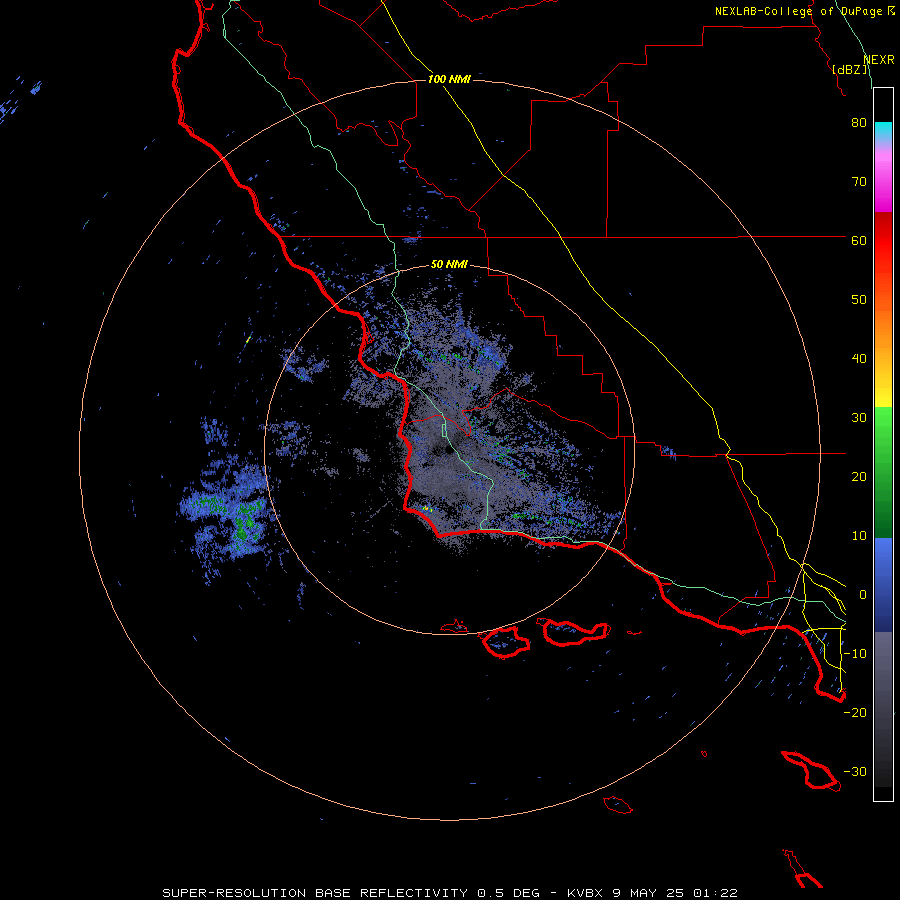Click the 50 value on the dBZ scale
The width and height of the screenshot is (900, 900).
tap(859, 300)
